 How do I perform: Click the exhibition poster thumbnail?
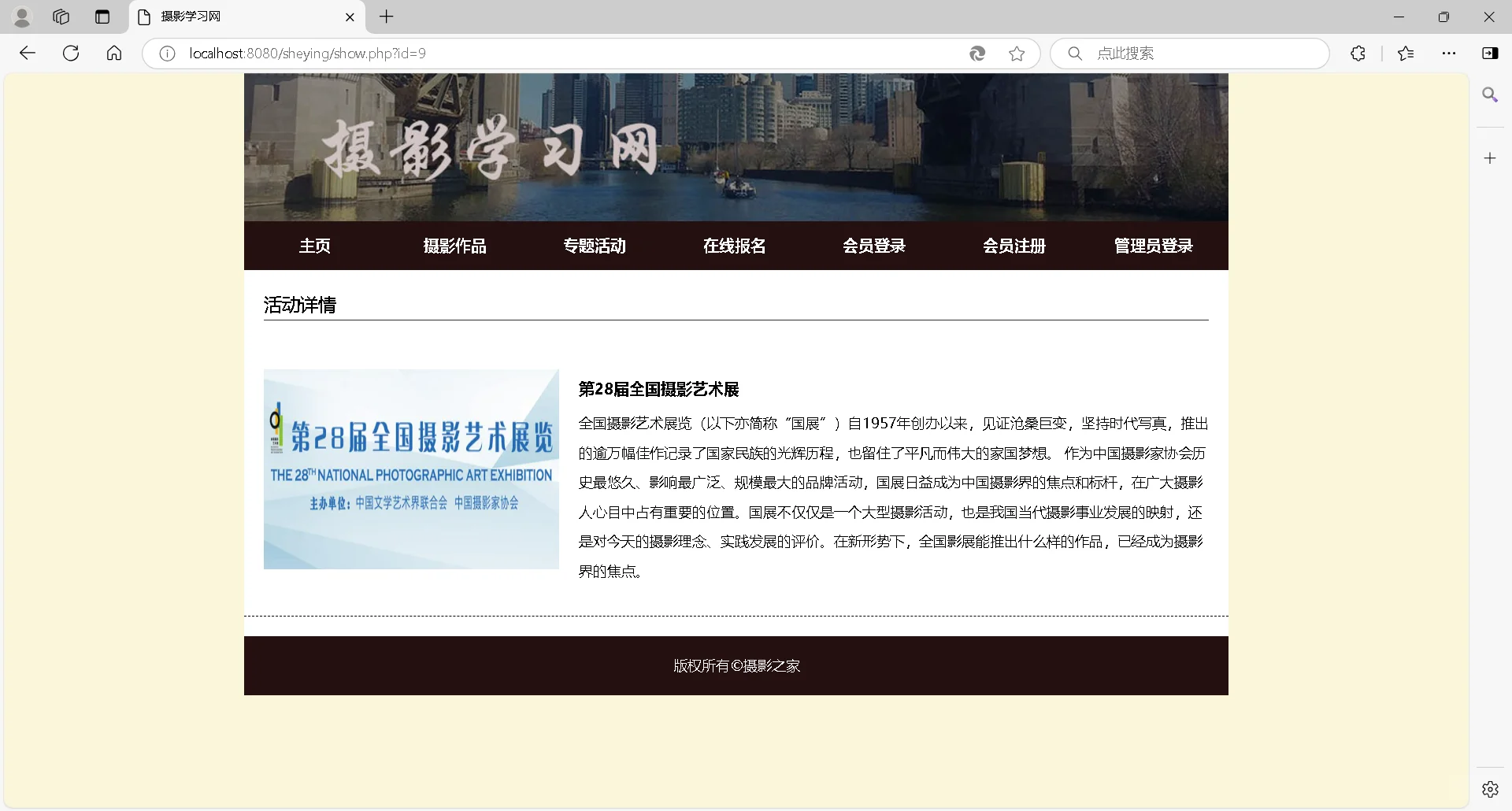click(x=410, y=468)
